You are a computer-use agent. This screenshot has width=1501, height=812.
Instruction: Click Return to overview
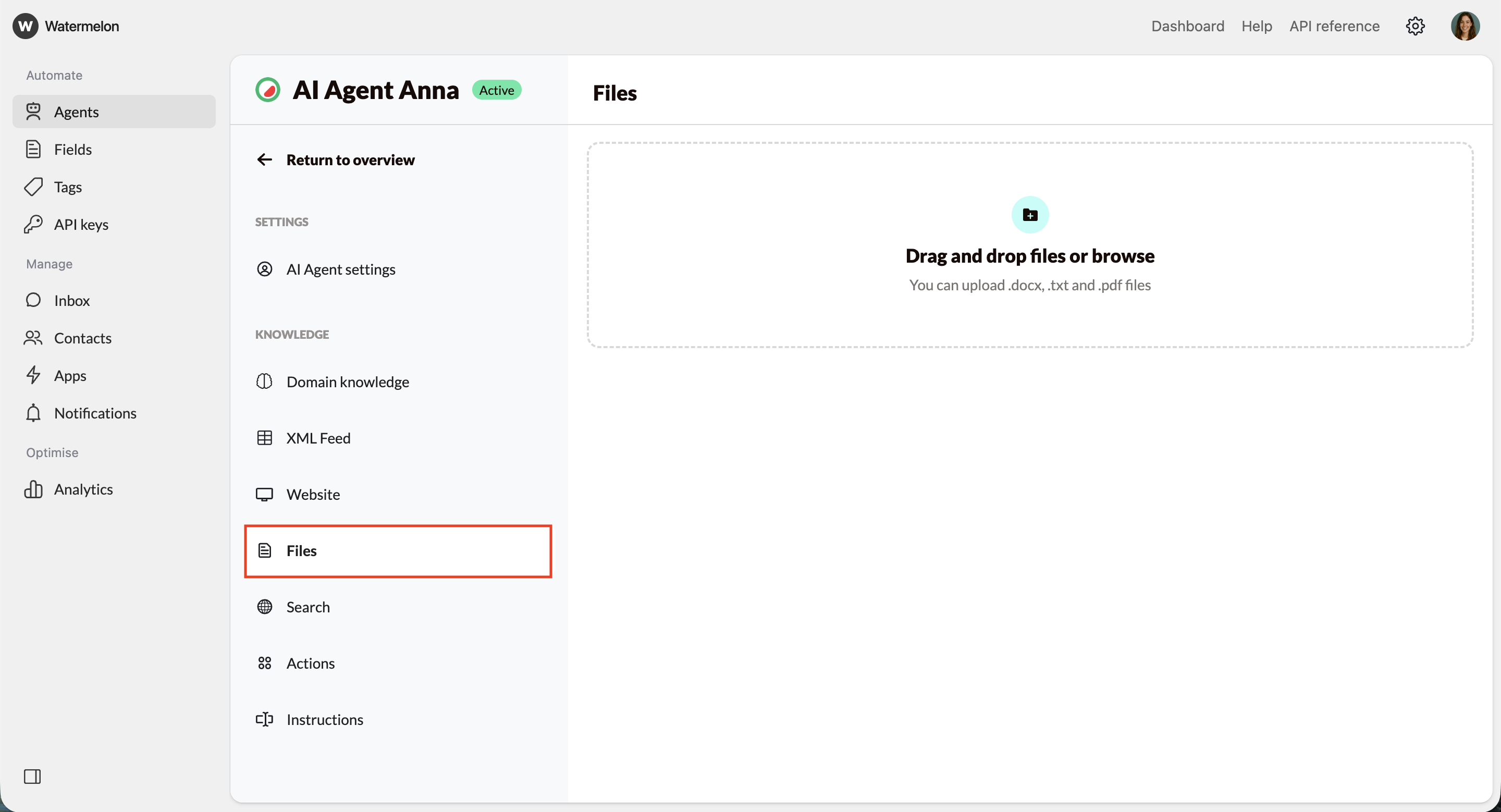tap(350, 159)
